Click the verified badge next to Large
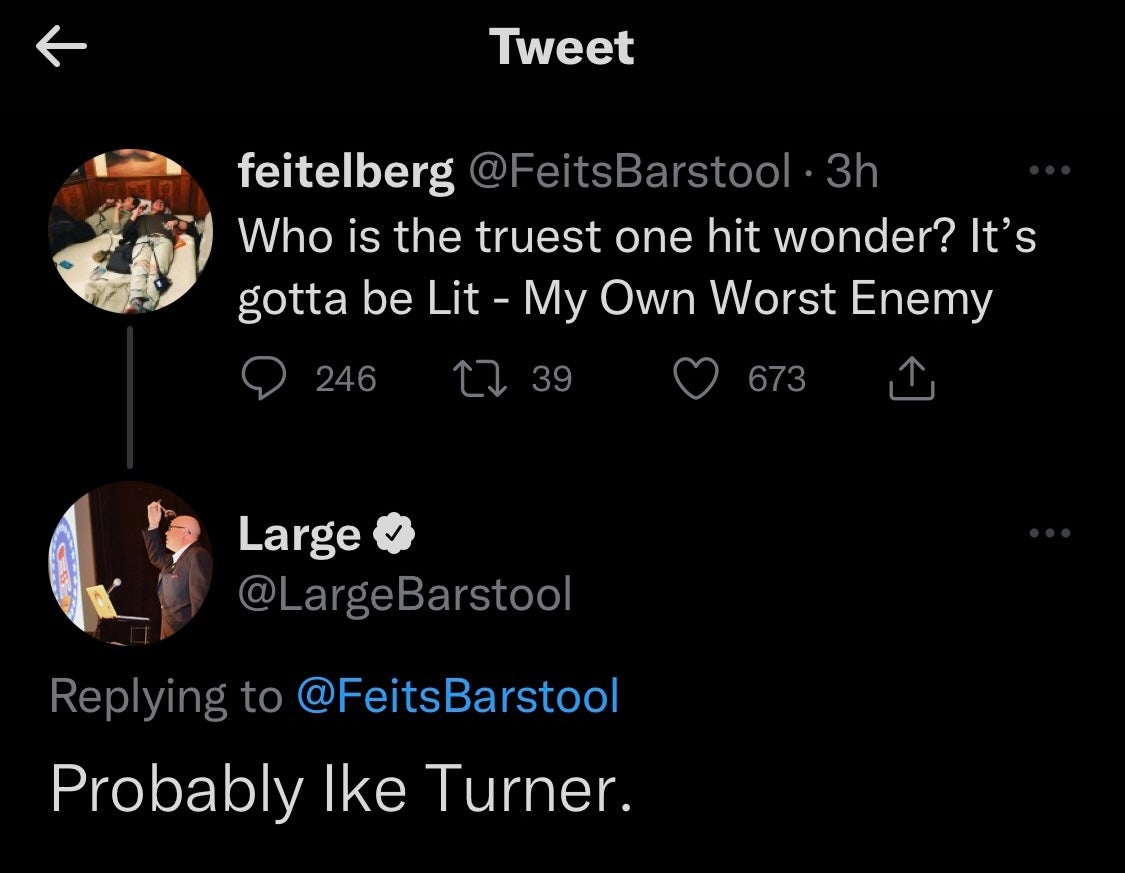Screen dimensions: 1125x873 (x=394, y=535)
